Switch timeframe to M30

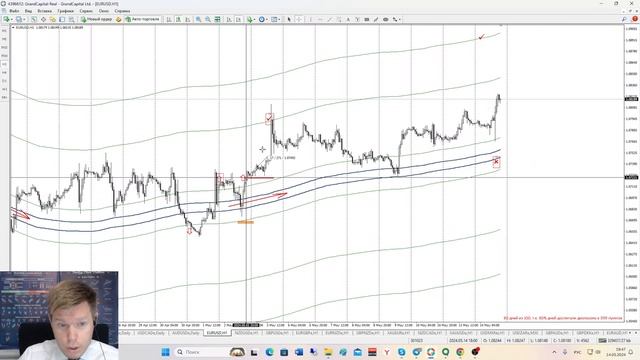point(4,56)
